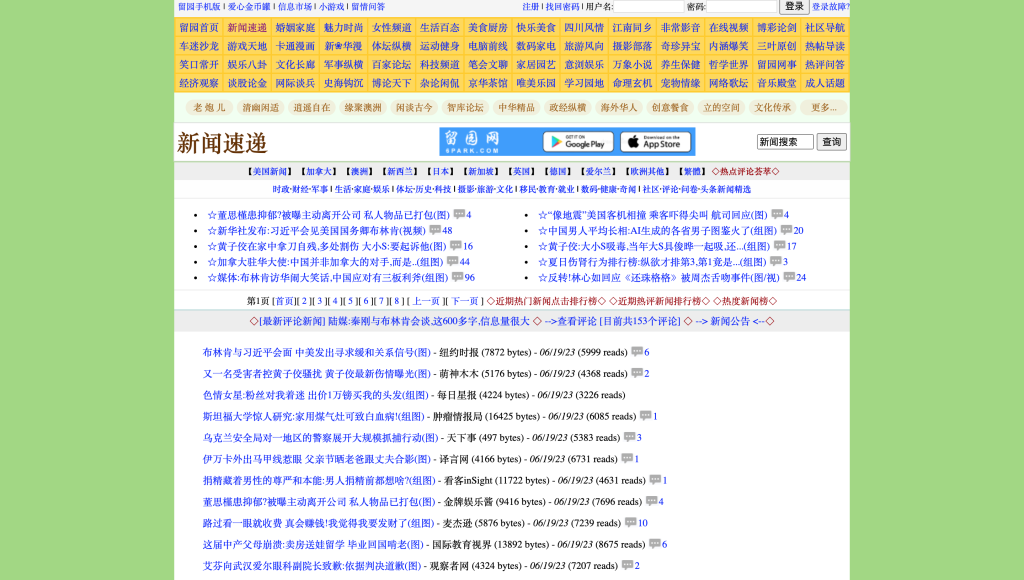Open article 布林肯与习近平会面 in the news list
Image resolution: width=1024 pixels, height=580 pixels.
point(316,352)
